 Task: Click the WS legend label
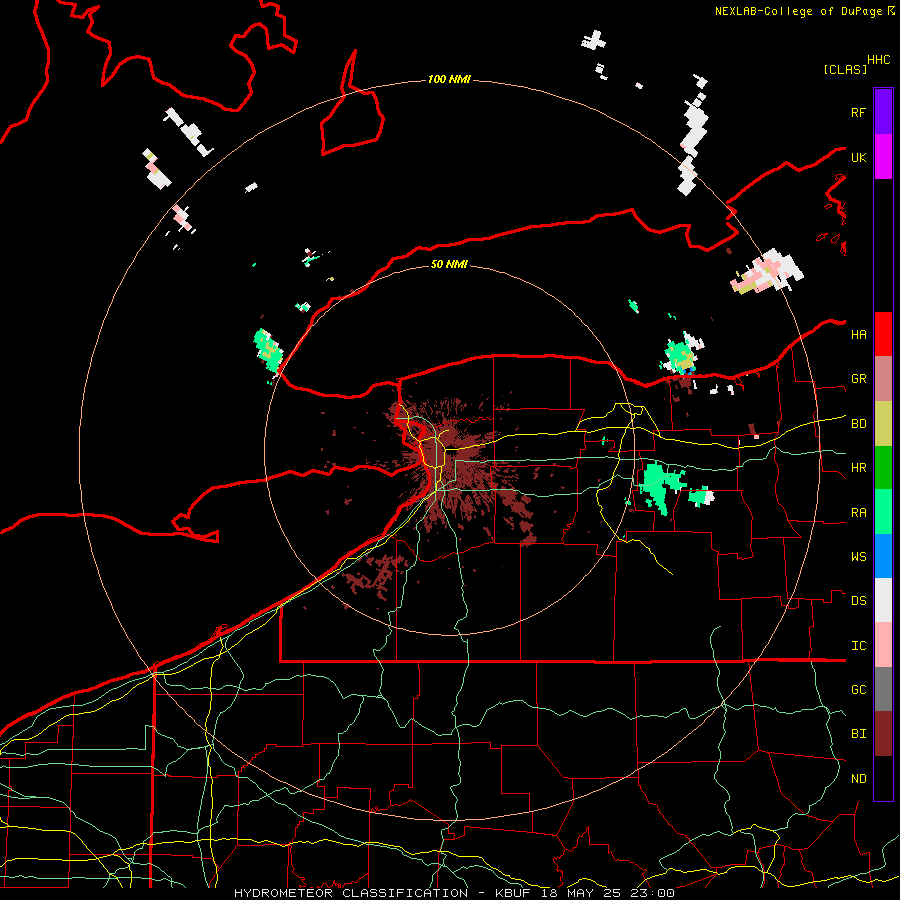[x=858, y=557]
